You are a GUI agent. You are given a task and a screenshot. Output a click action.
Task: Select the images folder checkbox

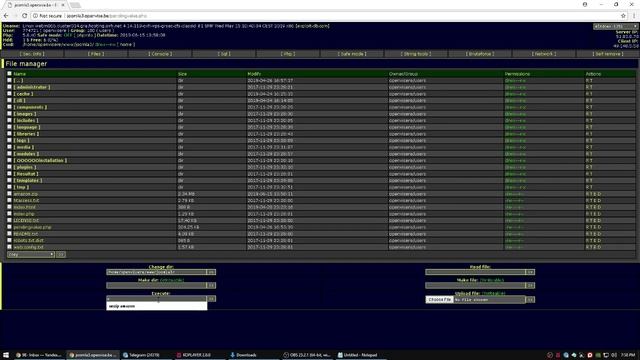(x=9, y=113)
